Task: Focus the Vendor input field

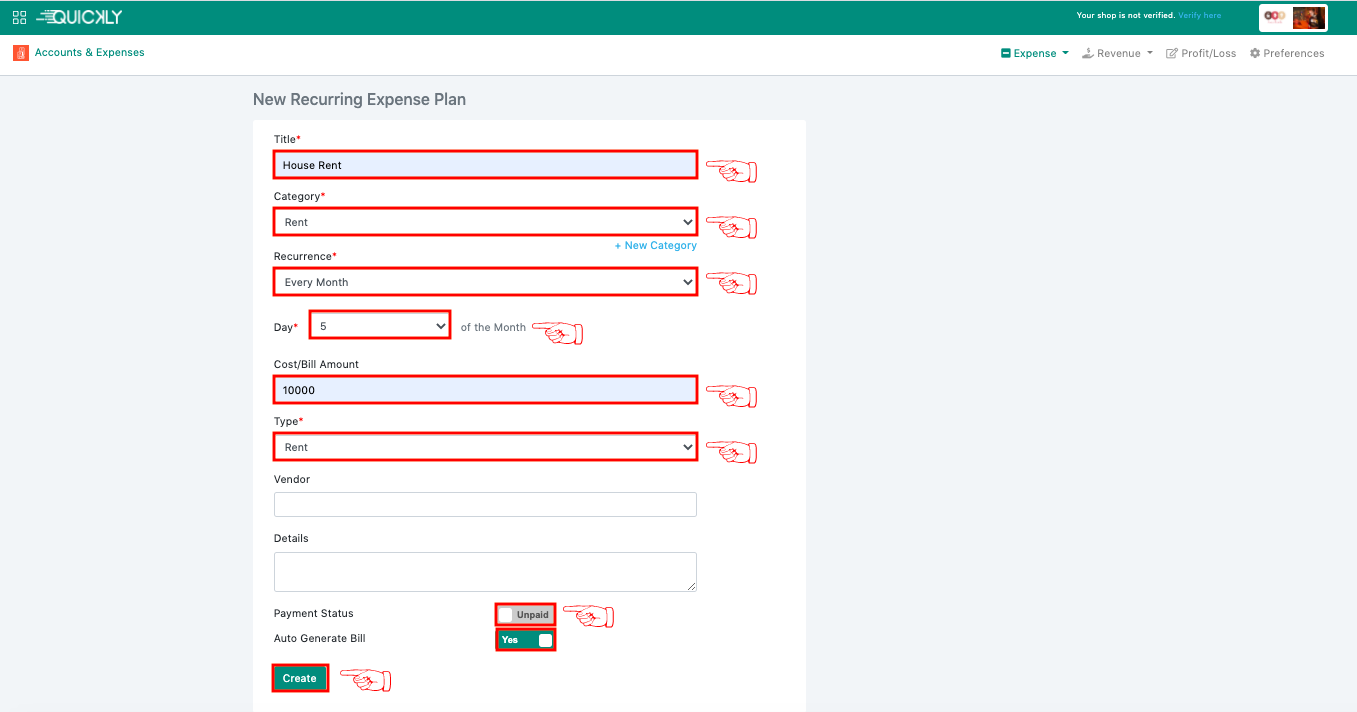Action: click(485, 505)
